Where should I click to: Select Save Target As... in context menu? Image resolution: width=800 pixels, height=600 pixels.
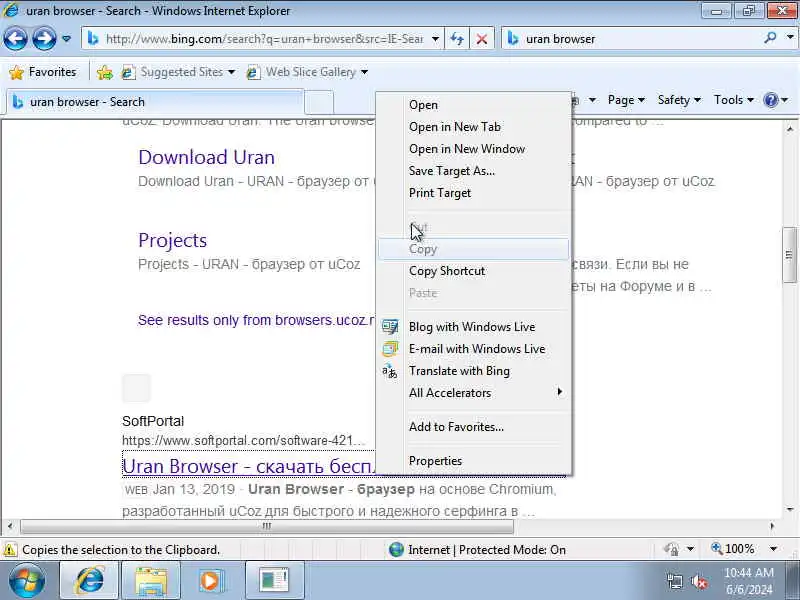click(473, 171)
